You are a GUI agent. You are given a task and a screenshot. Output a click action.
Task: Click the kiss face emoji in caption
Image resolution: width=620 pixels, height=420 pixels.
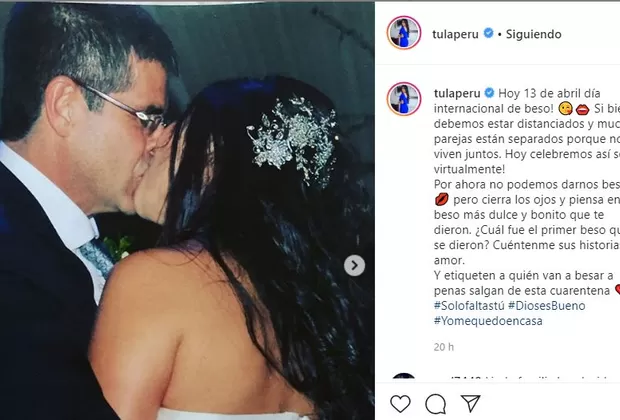[x=565, y=109]
